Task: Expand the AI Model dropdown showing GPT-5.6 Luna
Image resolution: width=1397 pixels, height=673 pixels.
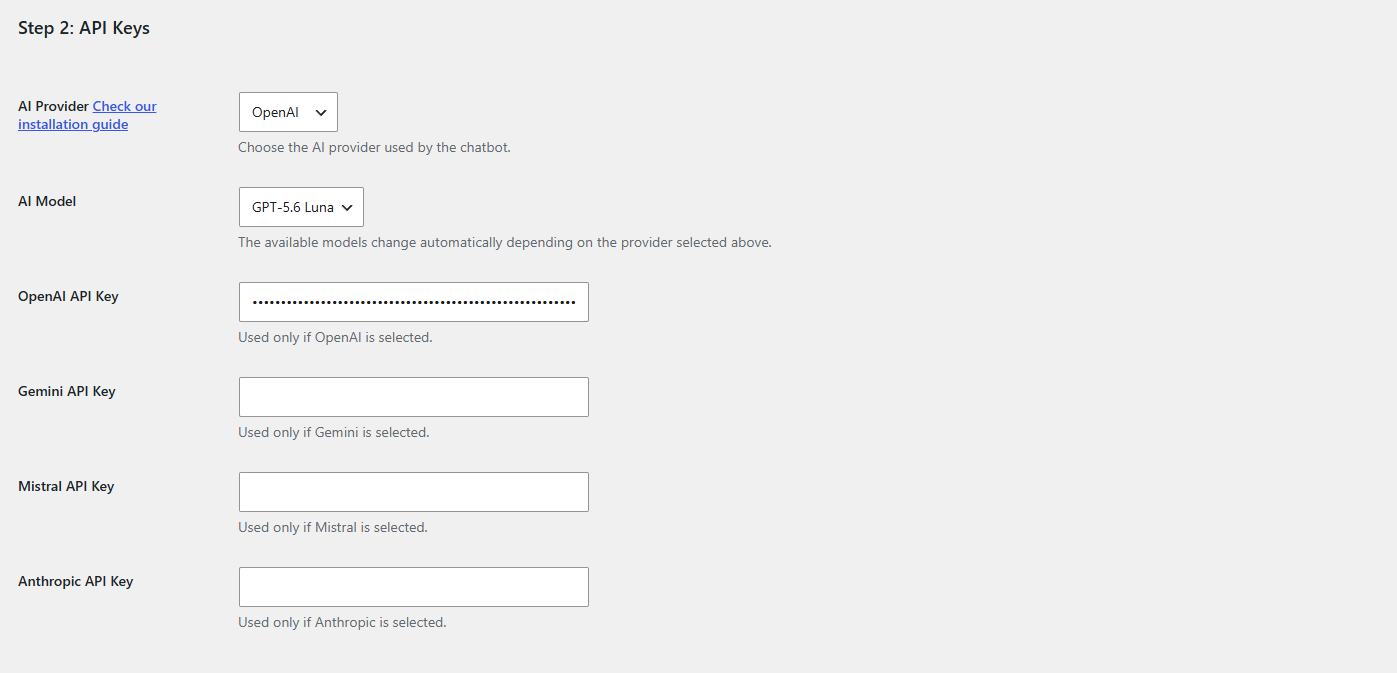Action: [301, 207]
